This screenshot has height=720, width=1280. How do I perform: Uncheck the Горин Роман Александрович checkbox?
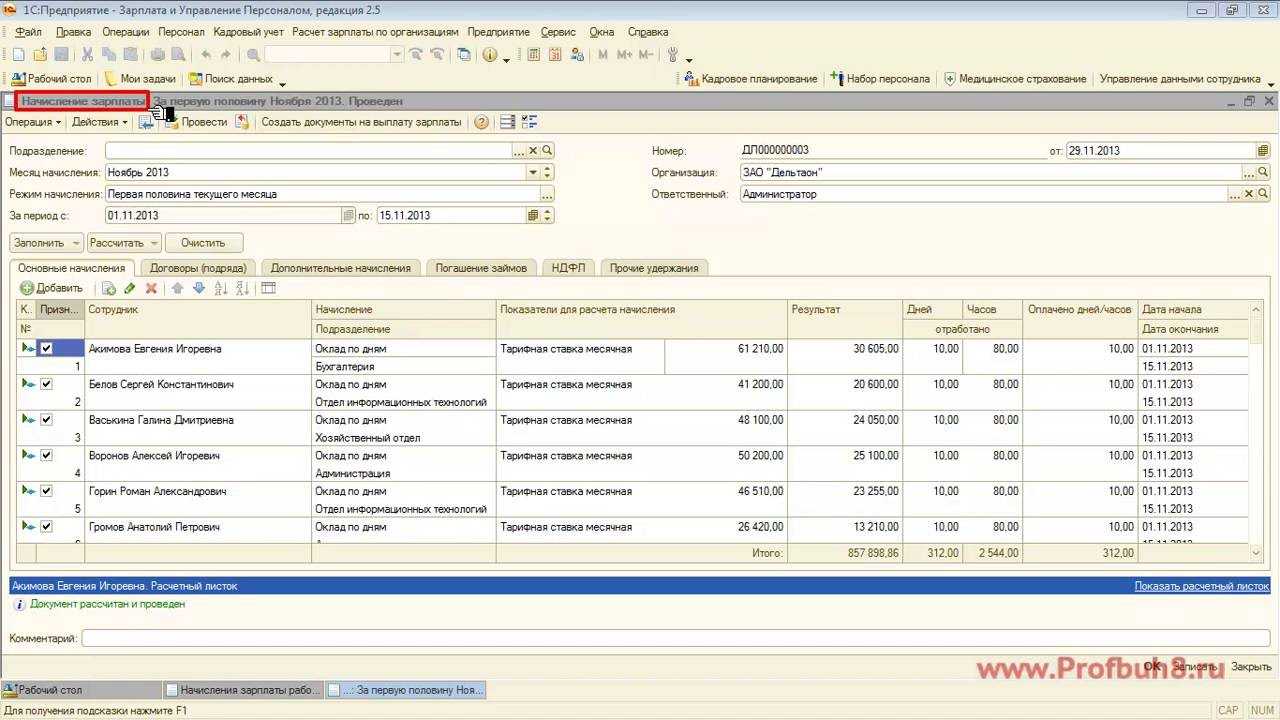[46, 491]
